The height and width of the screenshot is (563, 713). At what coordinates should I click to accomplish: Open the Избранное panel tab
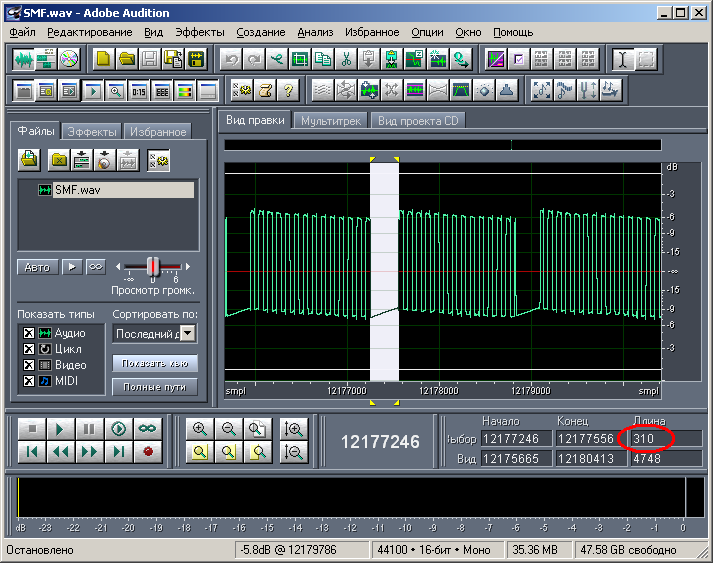coord(158,132)
